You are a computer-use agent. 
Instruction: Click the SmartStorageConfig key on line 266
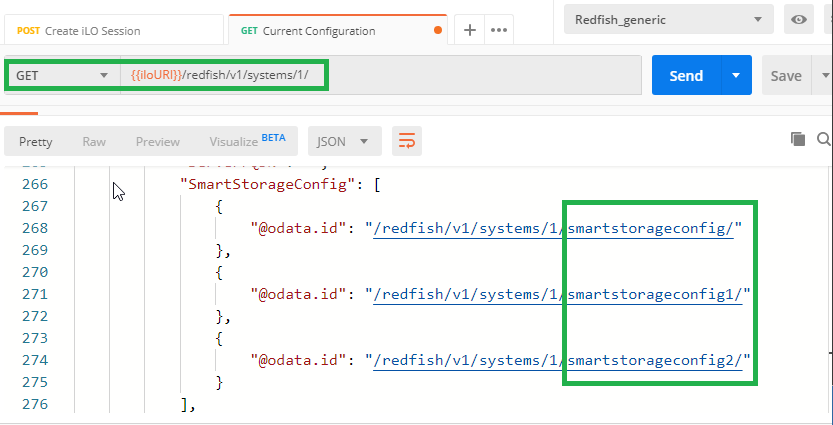coord(267,184)
